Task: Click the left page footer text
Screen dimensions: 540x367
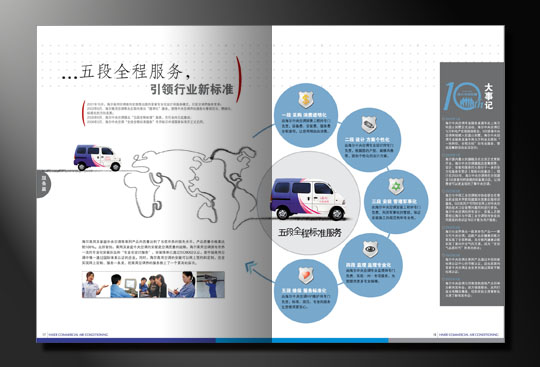Action: [x=75, y=334]
